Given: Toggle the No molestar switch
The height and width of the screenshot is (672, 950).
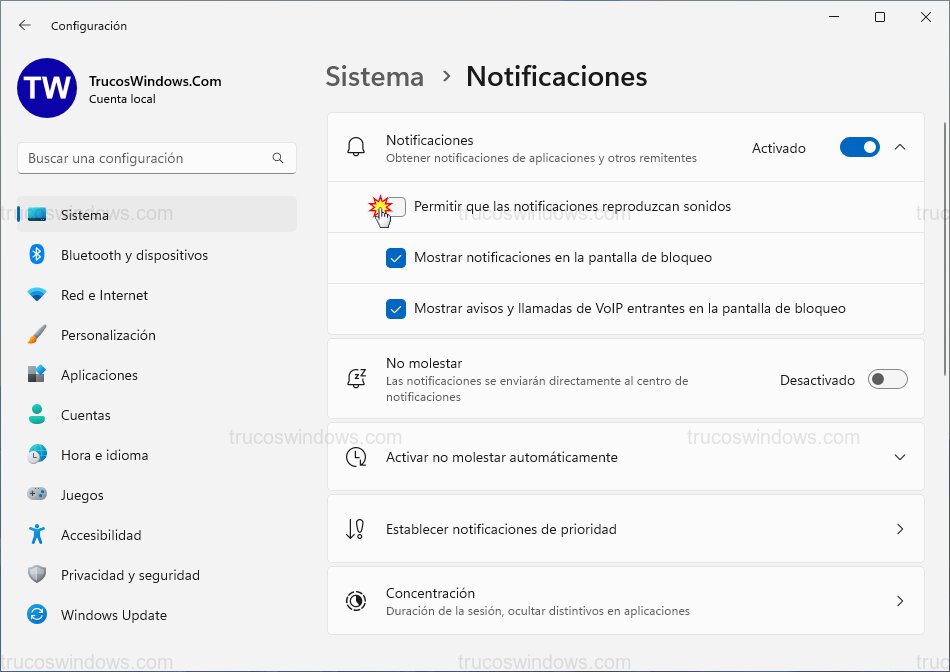Looking at the screenshot, I should click(x=887, y=379).
